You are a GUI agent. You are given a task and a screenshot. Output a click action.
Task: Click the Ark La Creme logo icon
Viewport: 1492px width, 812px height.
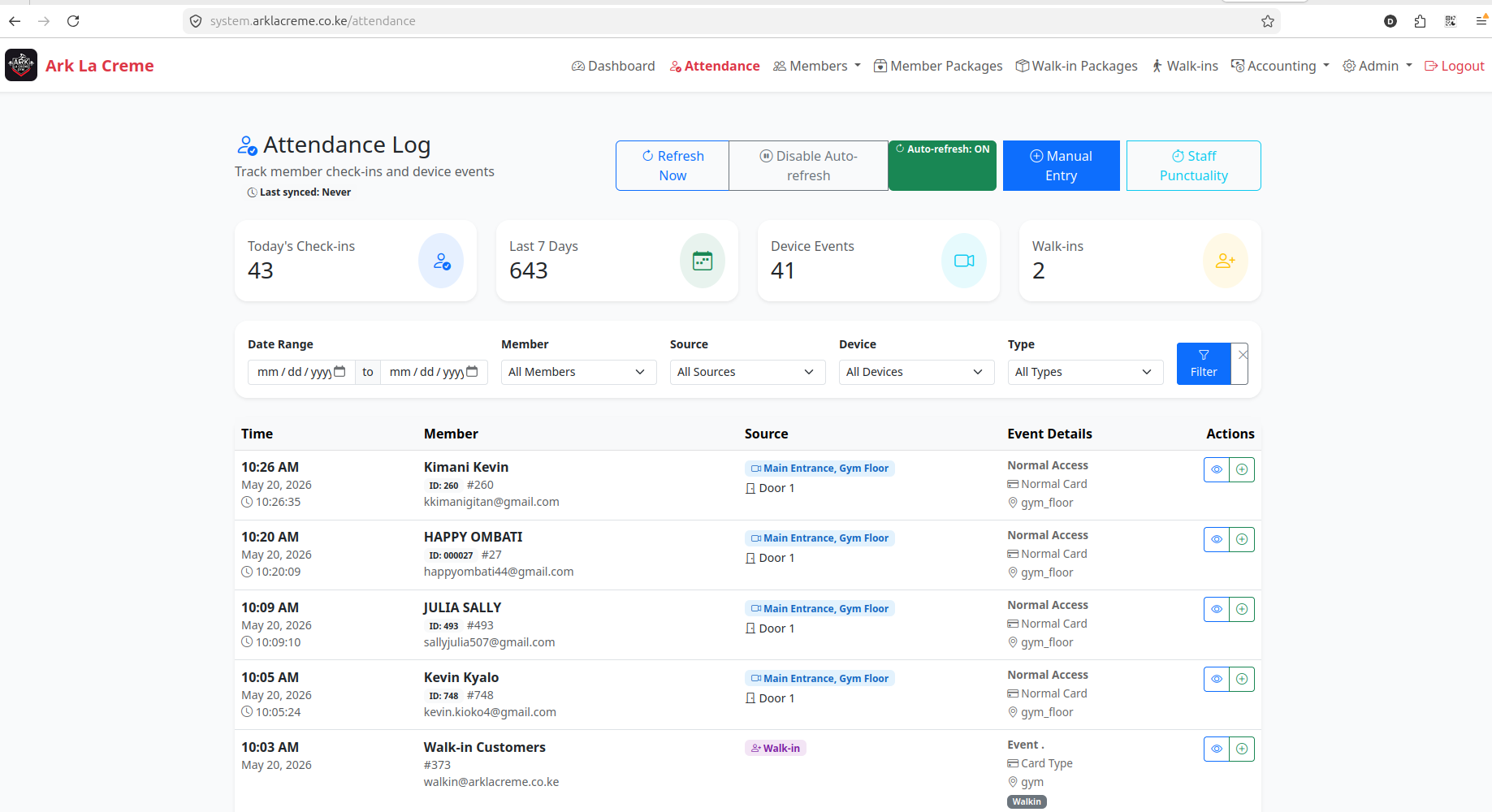21,65
